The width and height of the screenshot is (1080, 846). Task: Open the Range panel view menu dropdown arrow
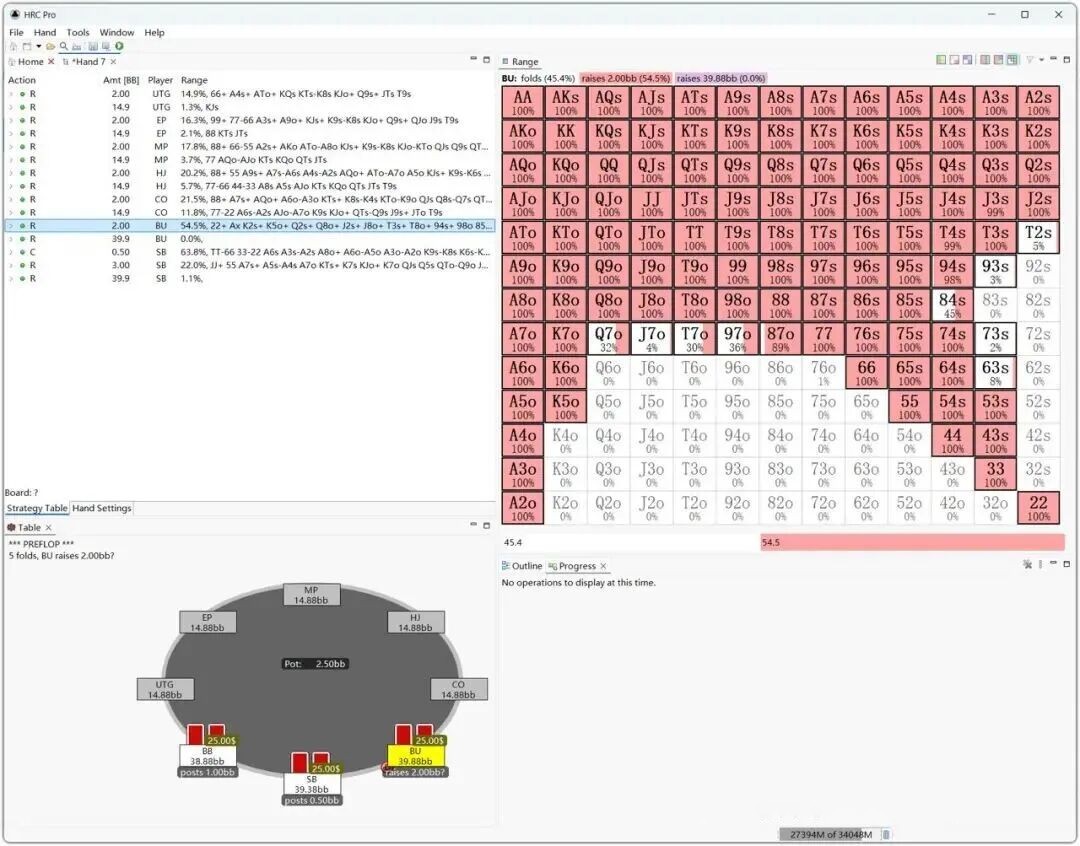click(1041, 61)
